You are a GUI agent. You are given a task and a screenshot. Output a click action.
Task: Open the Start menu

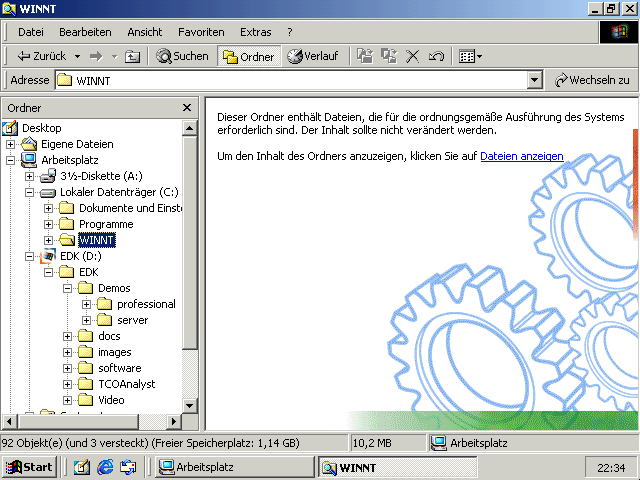coord(29,467)
